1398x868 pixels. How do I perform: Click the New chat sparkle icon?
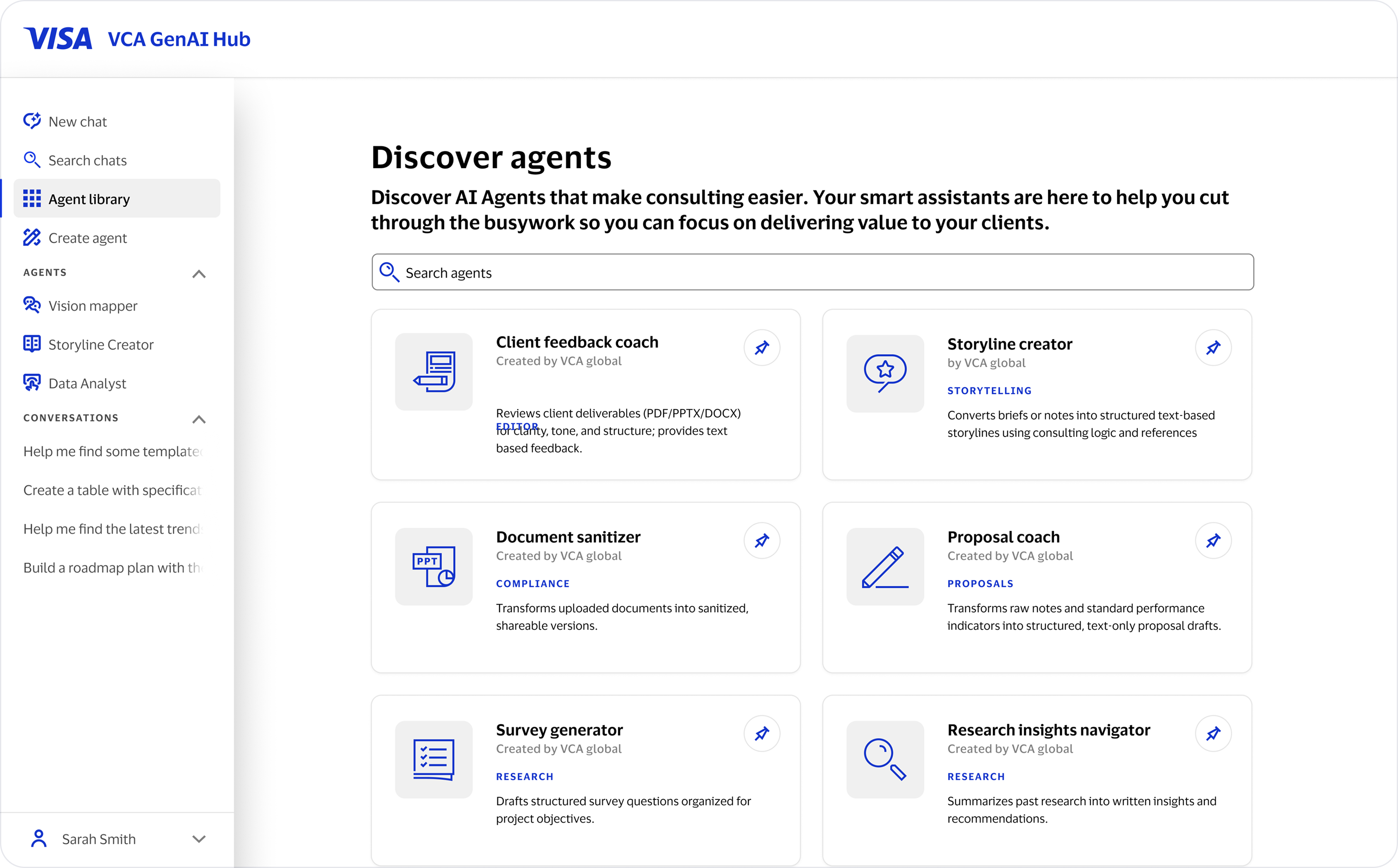point(31,121)
